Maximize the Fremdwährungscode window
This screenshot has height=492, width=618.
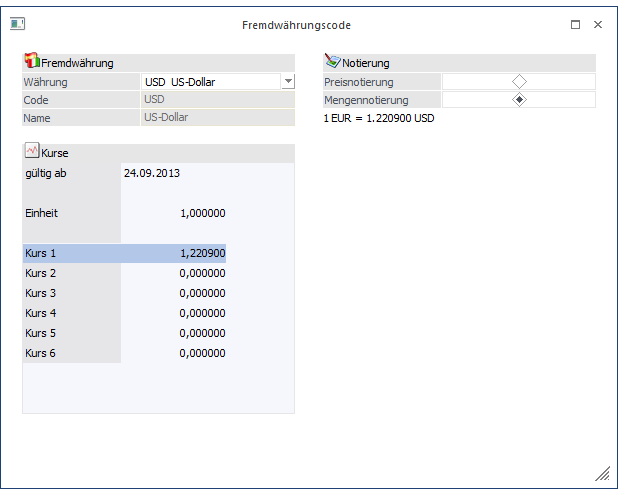575,24
